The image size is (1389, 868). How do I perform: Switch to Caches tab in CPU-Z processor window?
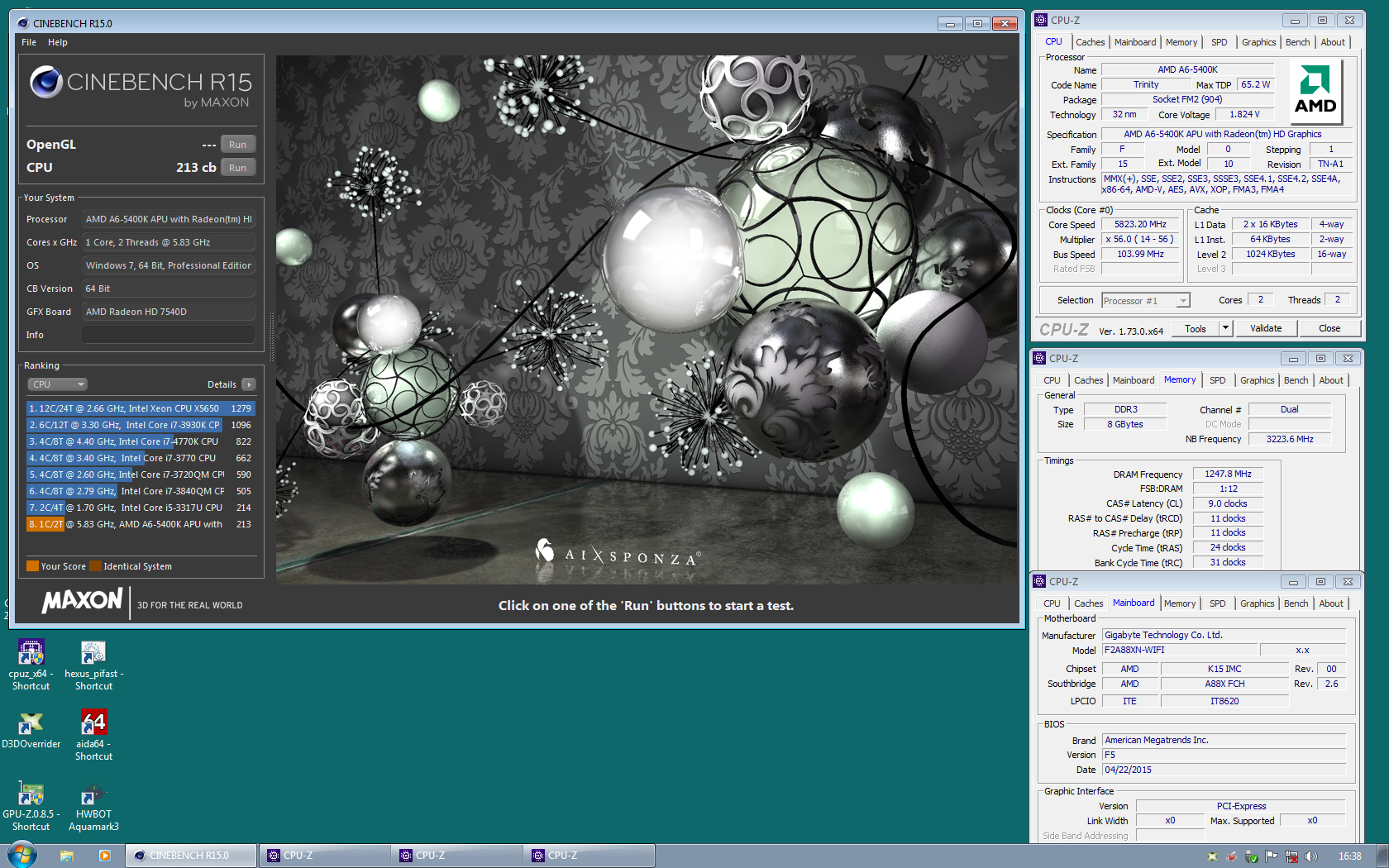[x=1090, y=42]
